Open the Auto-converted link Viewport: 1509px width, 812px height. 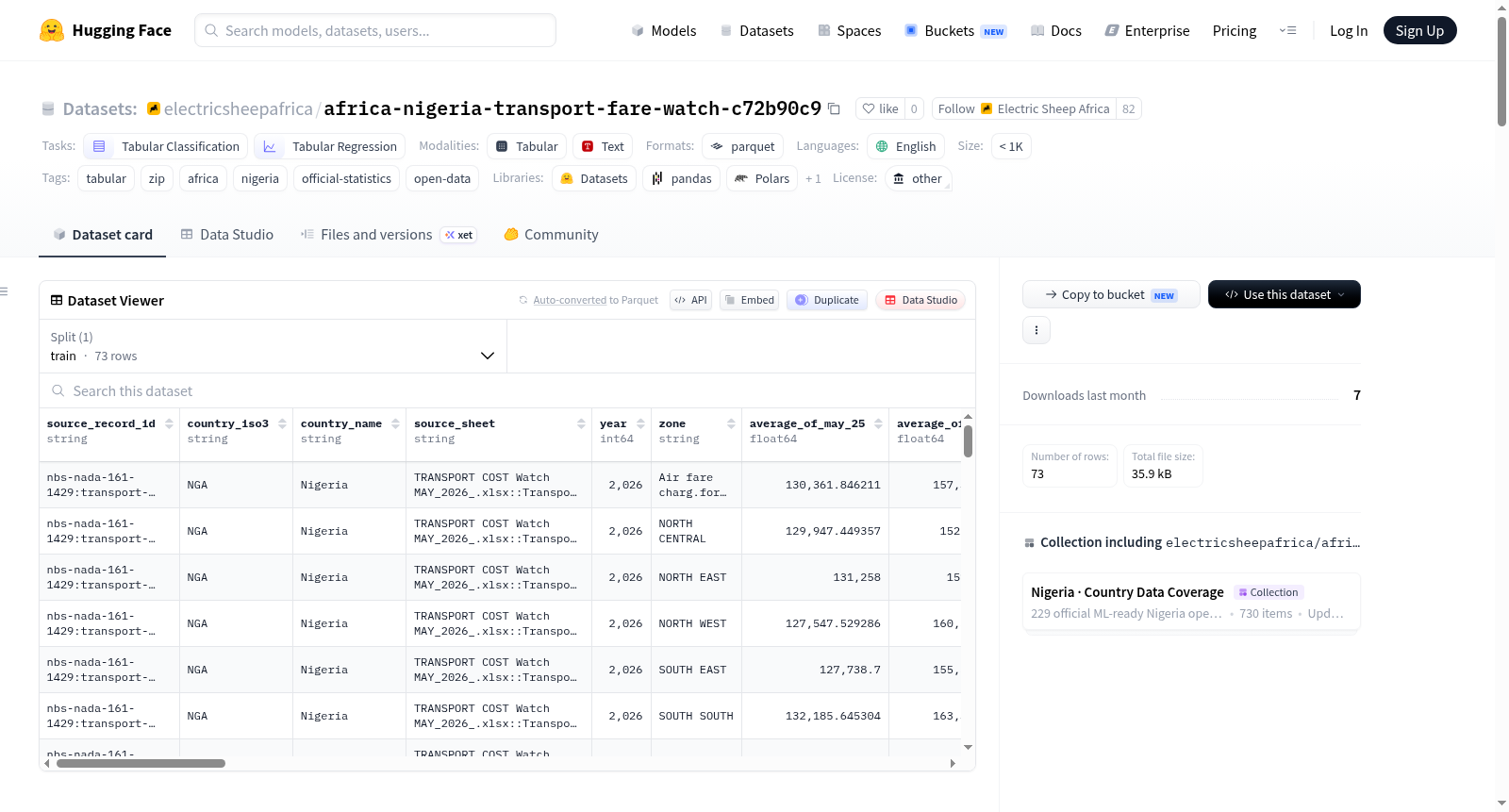[570, 300]
